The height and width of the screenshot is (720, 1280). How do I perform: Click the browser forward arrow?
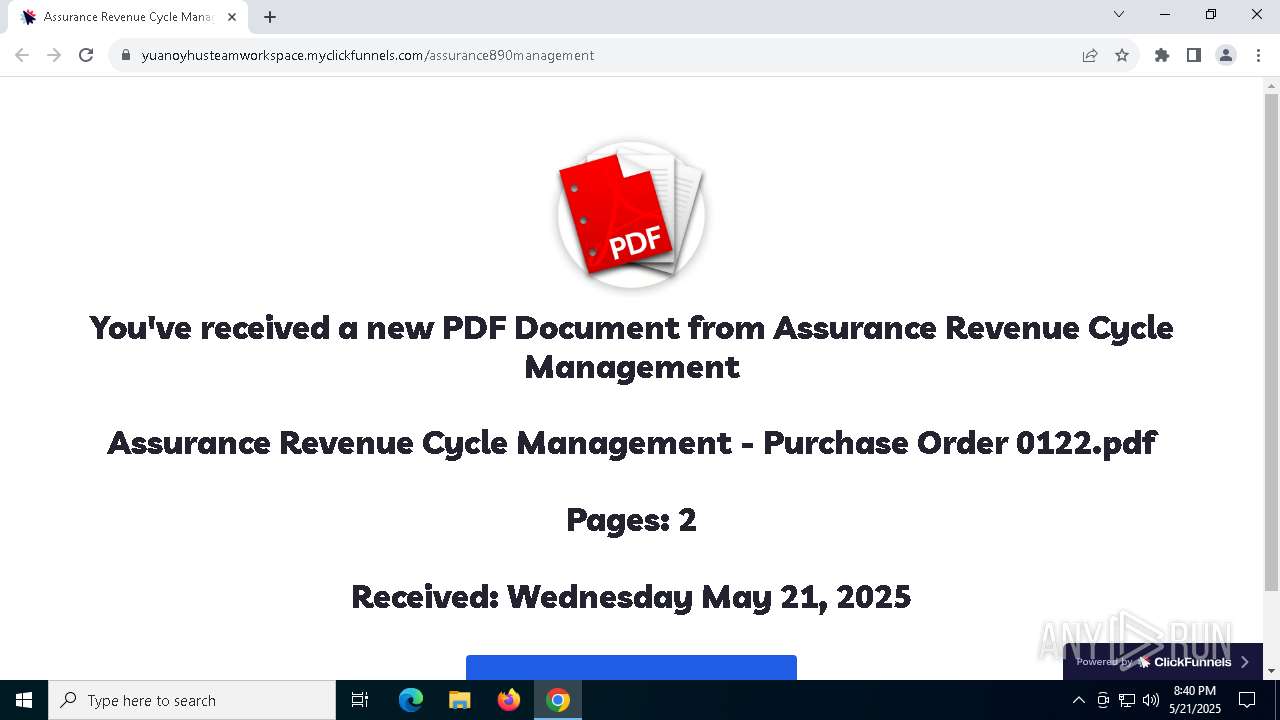click(x=54, y=55)
